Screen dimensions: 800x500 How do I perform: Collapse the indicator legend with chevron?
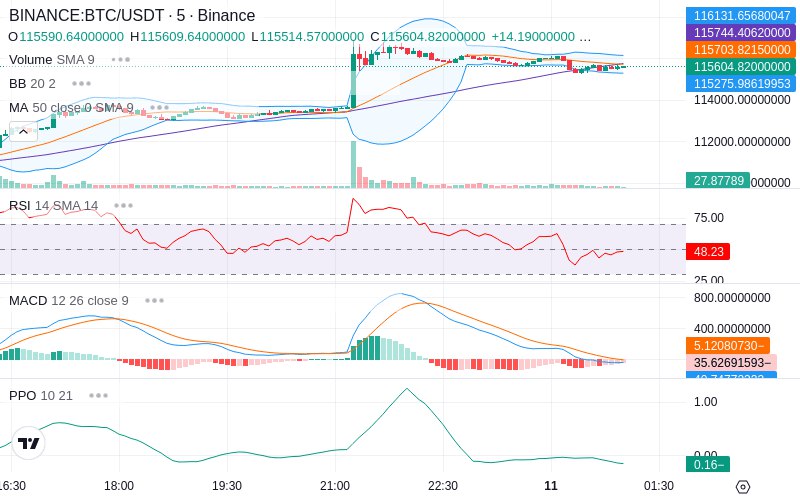(x=23, y=132)
